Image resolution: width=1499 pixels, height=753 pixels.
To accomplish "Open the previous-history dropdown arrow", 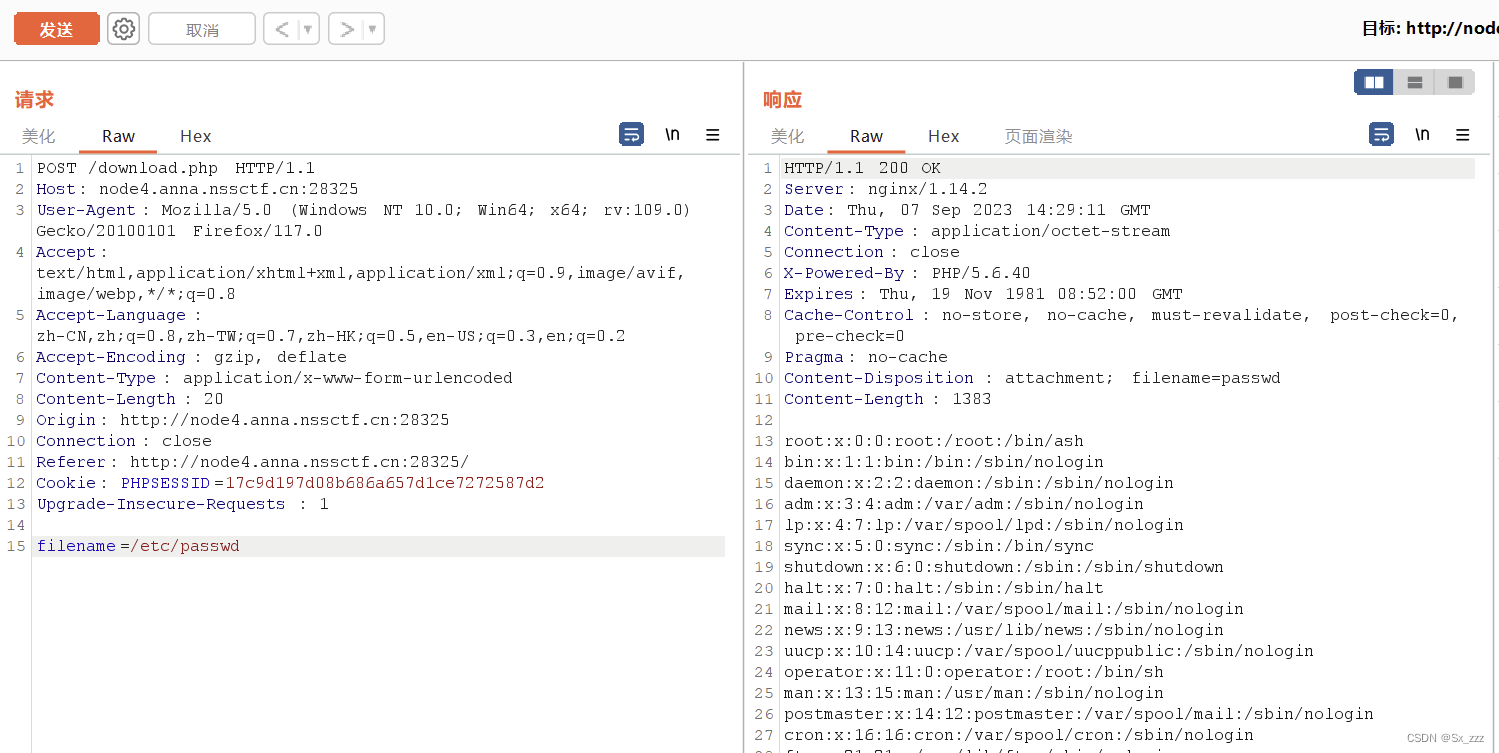I will pyautogui.click(x=308, y=29).
